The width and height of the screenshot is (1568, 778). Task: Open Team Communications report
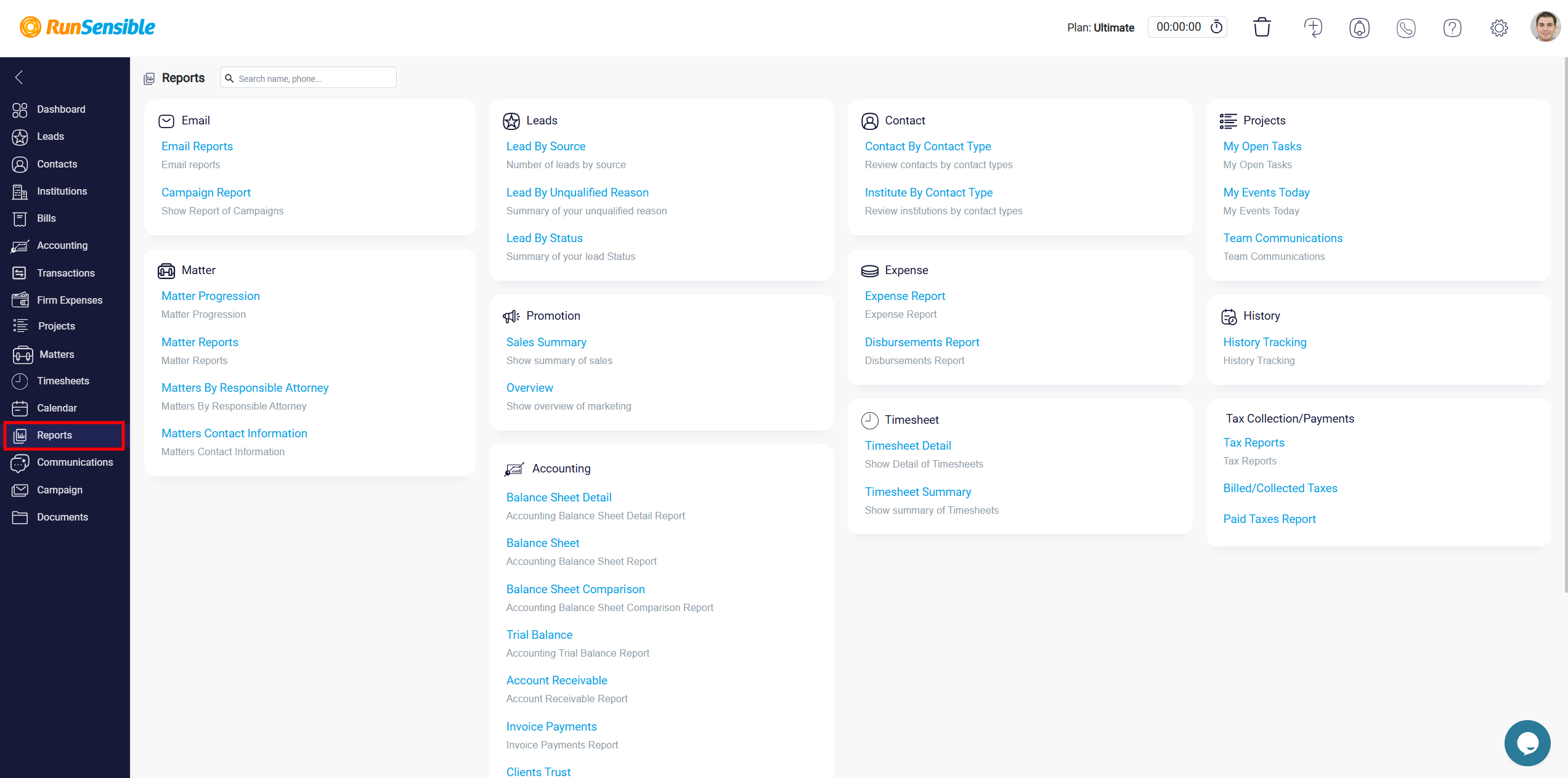(1283, 238)
